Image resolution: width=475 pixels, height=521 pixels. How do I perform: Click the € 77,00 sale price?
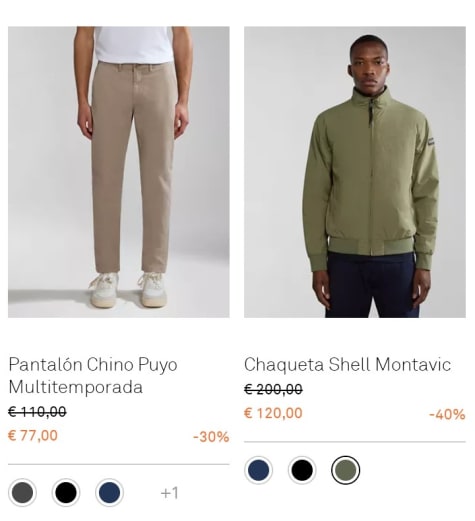pyautogui.click(x=33, y=436)
